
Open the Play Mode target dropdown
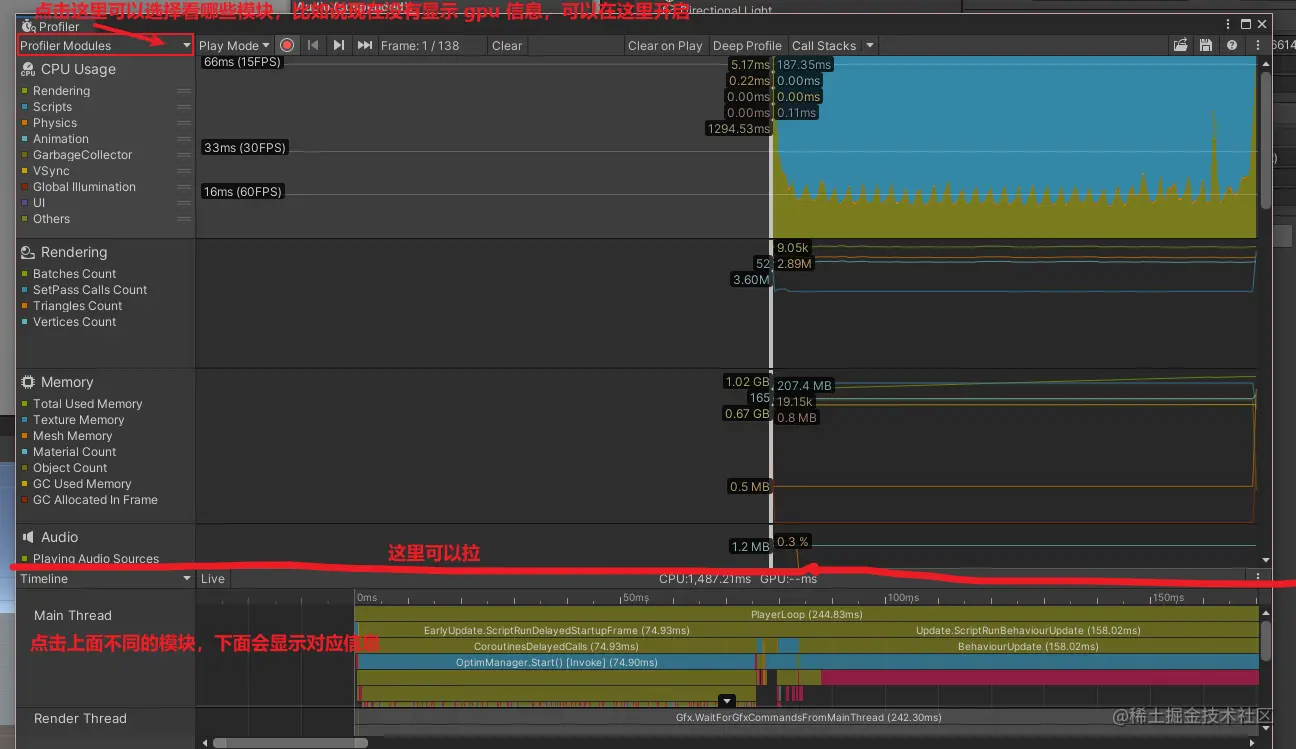(234, 45)
